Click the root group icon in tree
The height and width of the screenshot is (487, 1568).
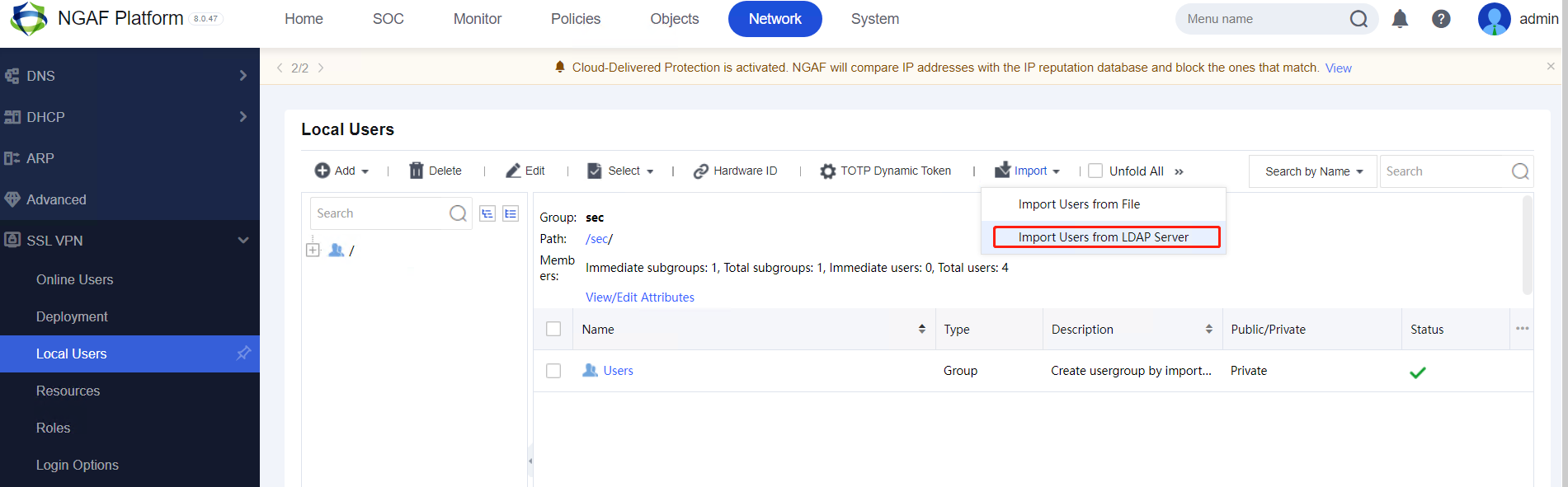[336, 250]
